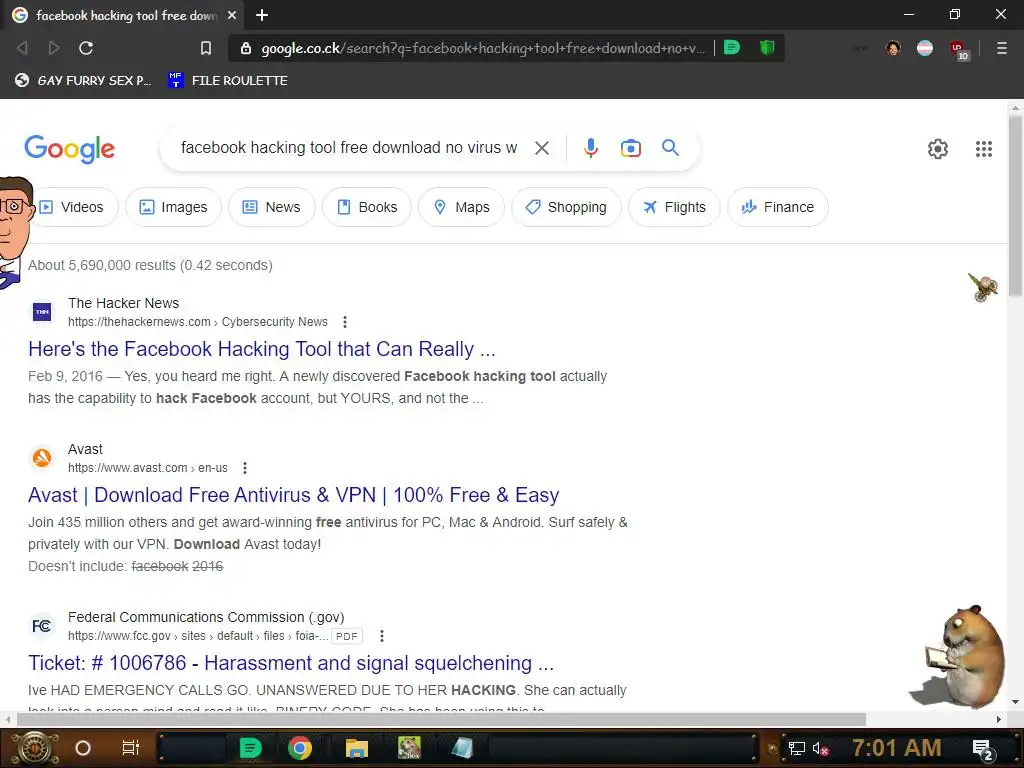Viewport: 1024px width, 768px height.
Task: Open the pink-blue striped flag extension icon
Action: (x=925, y=48)
